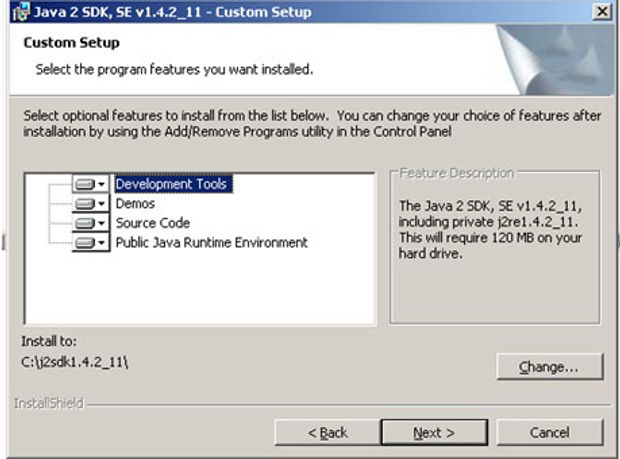This screenshot has height=459, width=620.
Task: Close the Custom Setup window
Action: click(x=602, y=11)
